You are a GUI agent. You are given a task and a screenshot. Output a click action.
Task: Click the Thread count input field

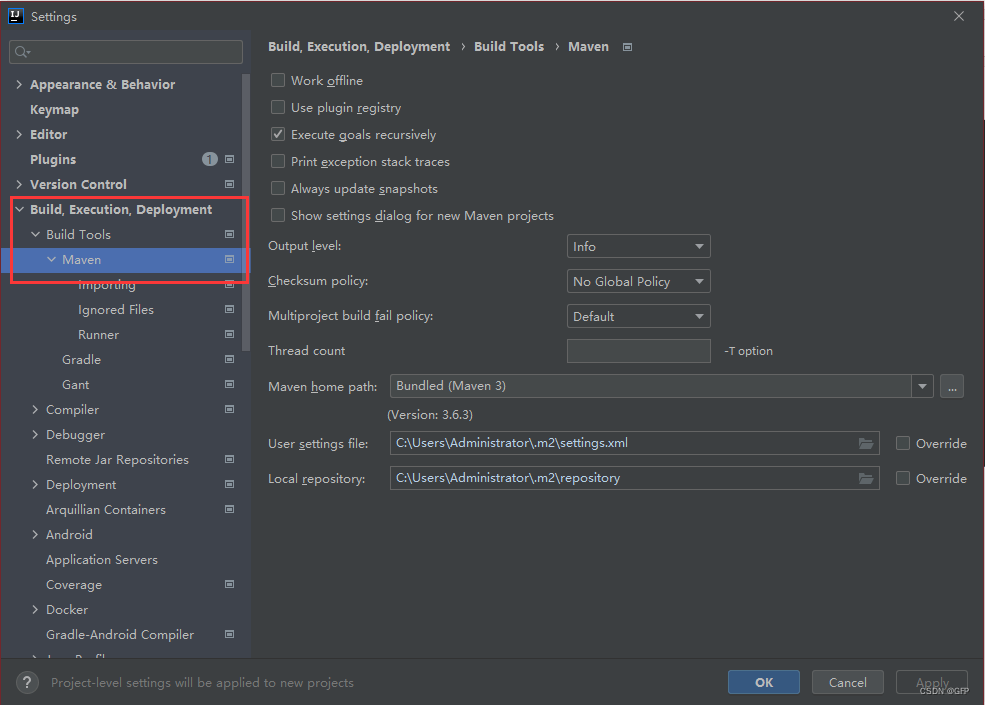click(x=638, y=351)
